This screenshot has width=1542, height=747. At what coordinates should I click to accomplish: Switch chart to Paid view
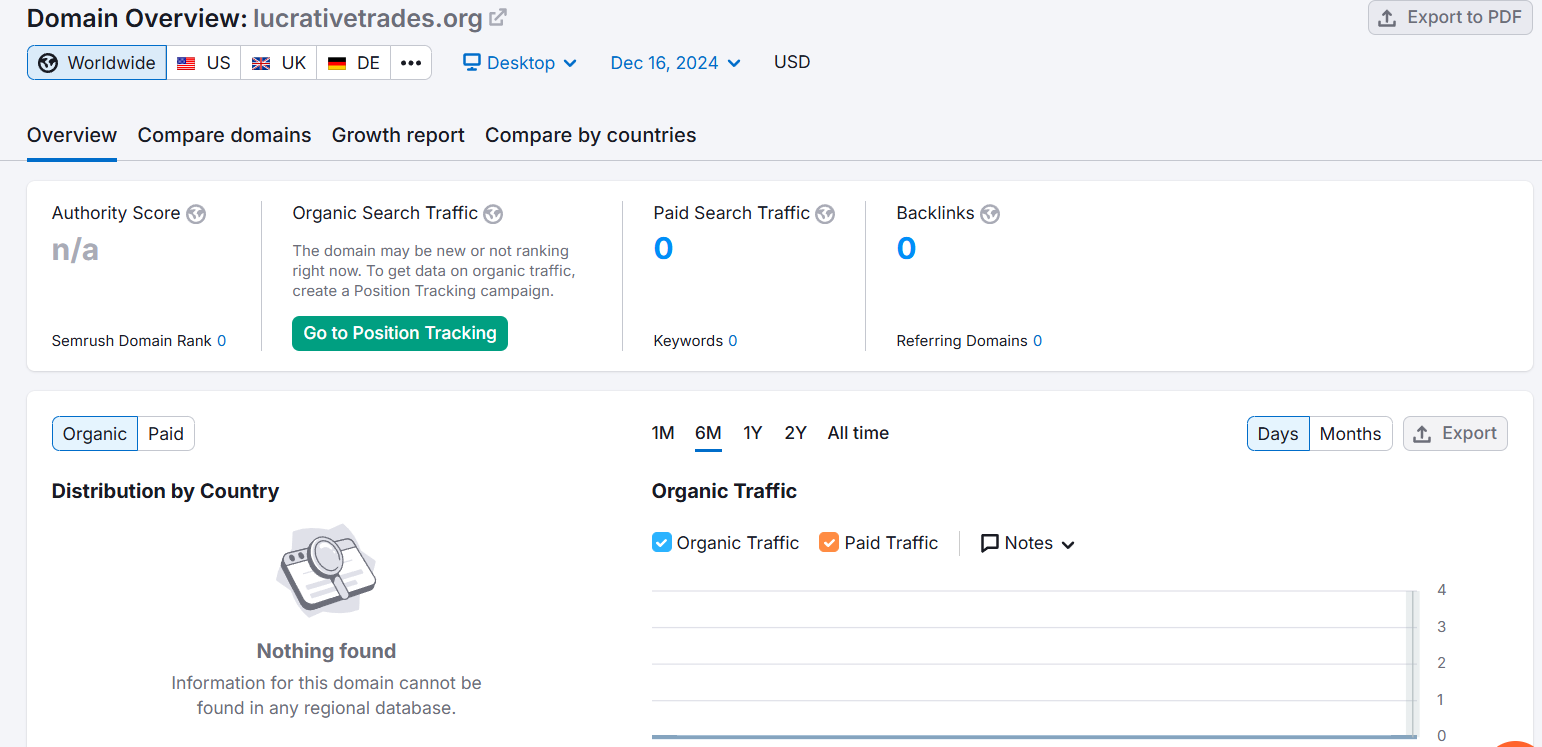coord(166,434)
